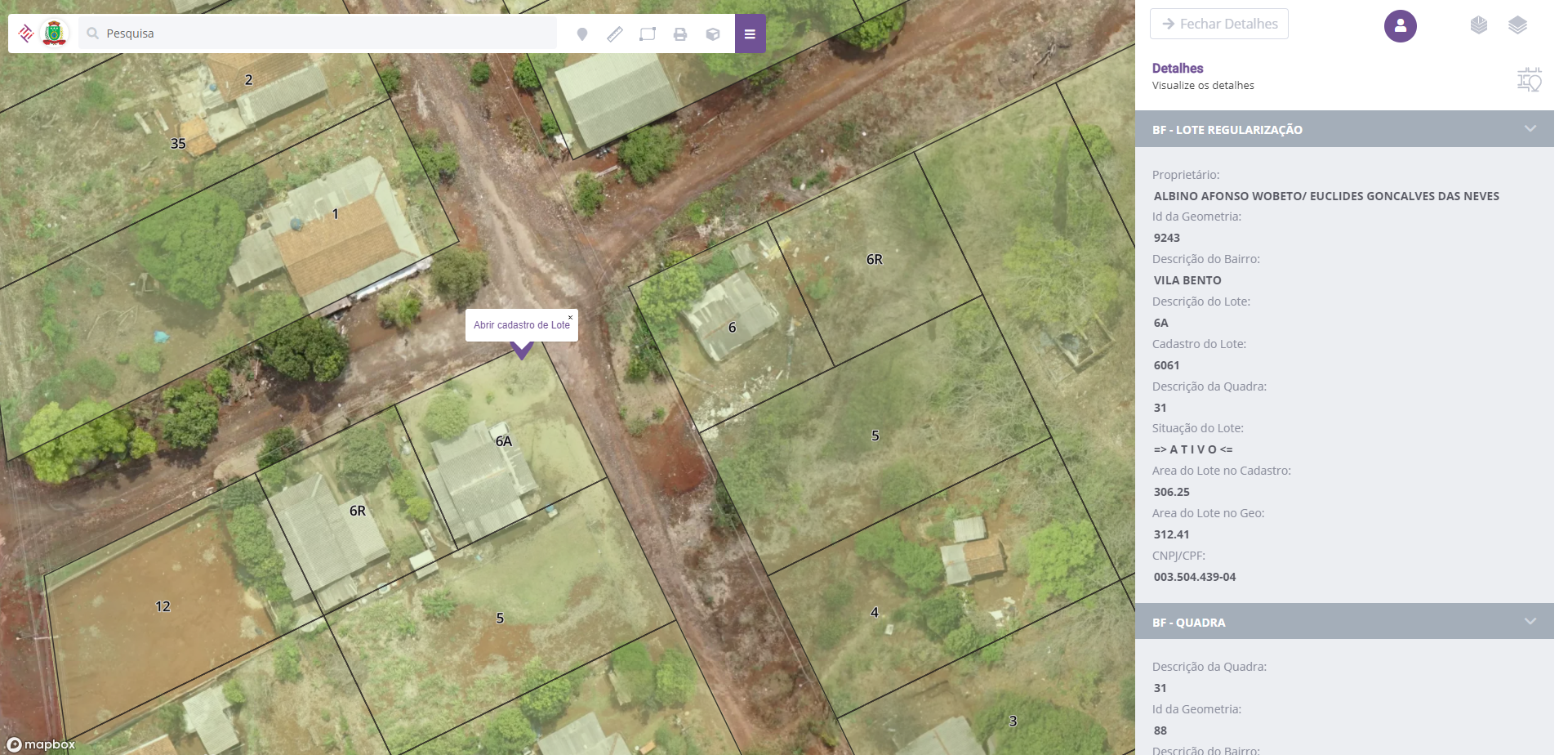Open the purple hamburger menu

coord(750,34)
